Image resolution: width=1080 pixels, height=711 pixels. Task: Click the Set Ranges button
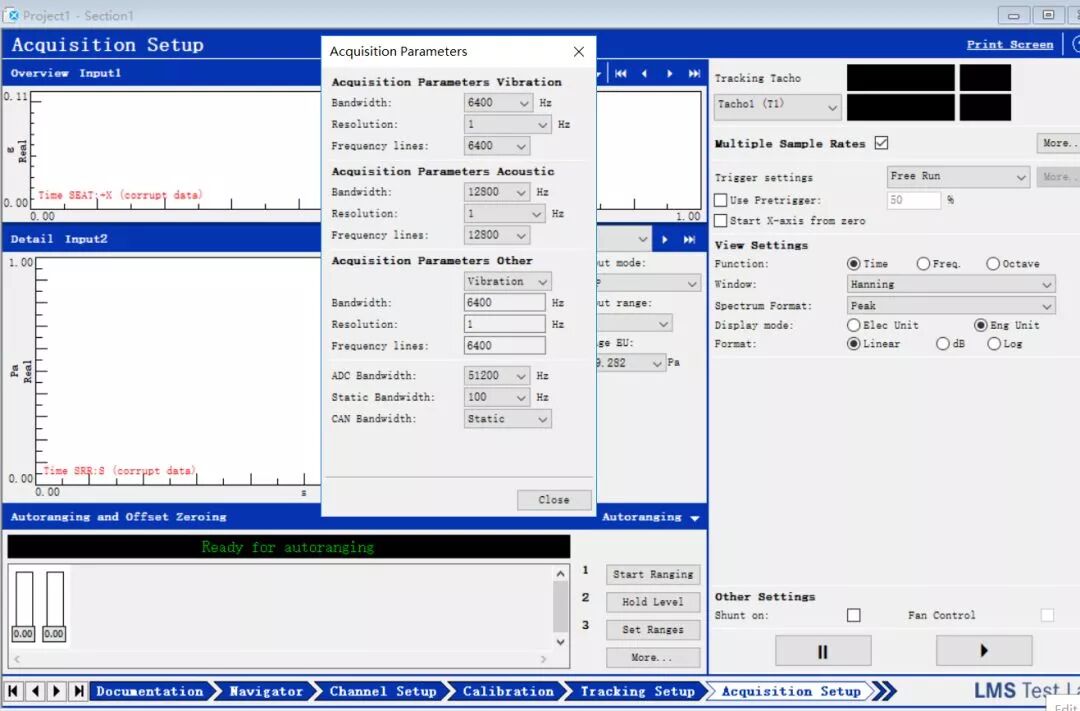653,630
